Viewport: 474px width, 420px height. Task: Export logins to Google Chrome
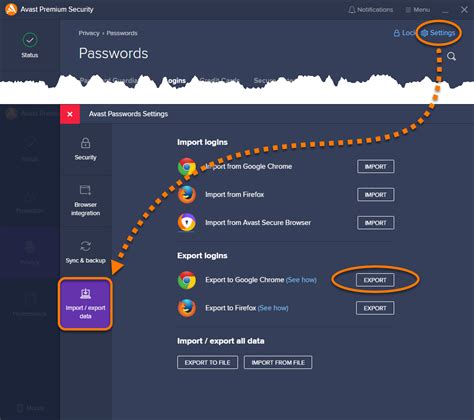click(x=375, y=280)
